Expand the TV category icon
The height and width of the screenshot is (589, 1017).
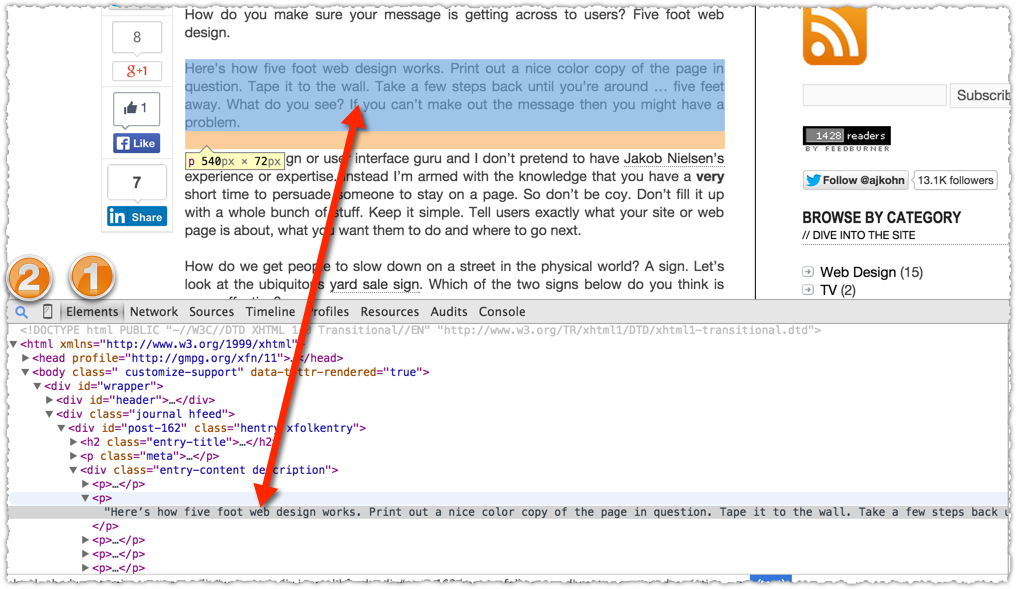click(x=808, y=290)
